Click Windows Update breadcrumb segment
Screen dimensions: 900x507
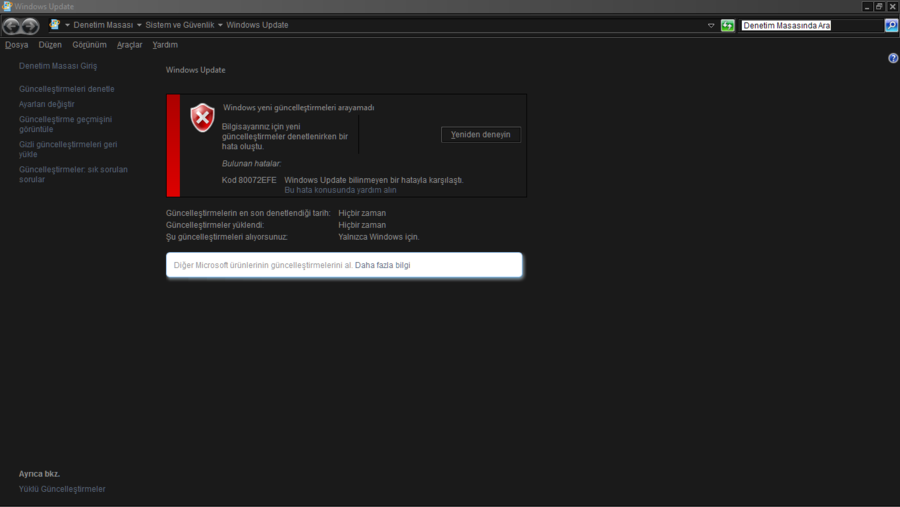(x=257, y=25)
